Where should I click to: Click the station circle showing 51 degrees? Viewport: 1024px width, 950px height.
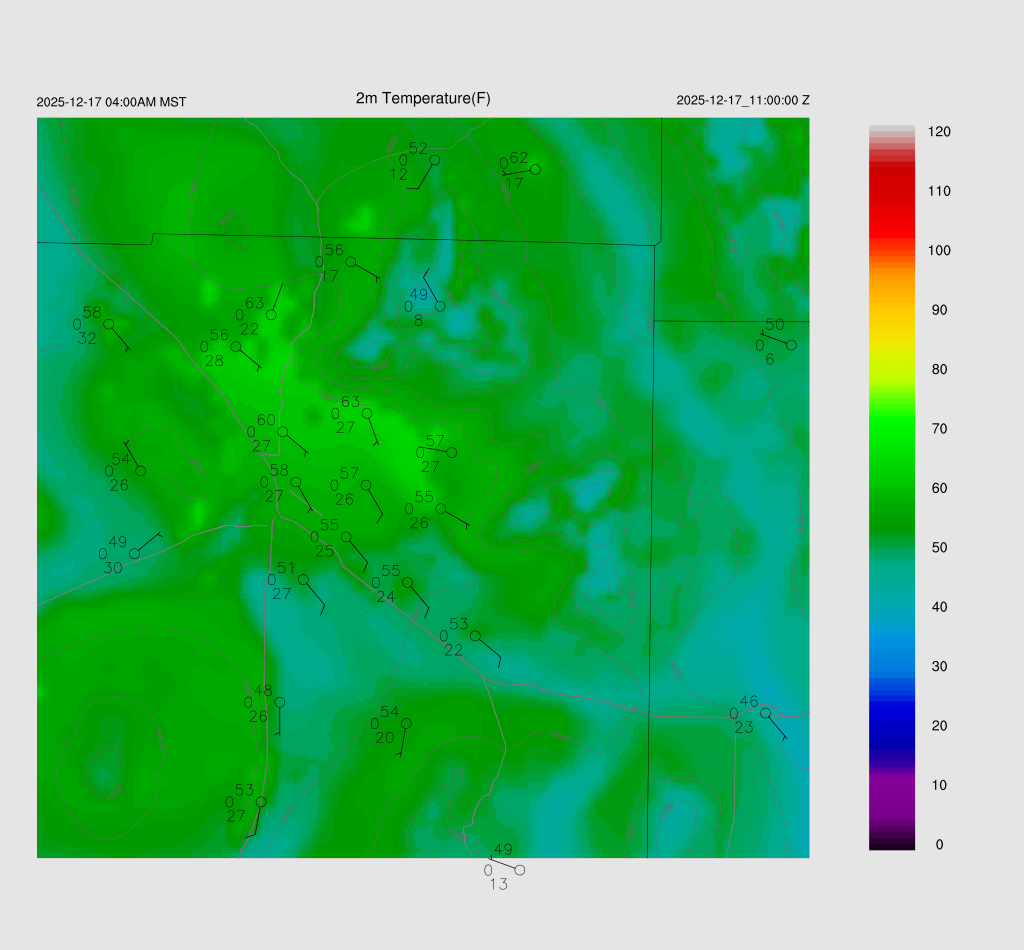click(303, 580)
